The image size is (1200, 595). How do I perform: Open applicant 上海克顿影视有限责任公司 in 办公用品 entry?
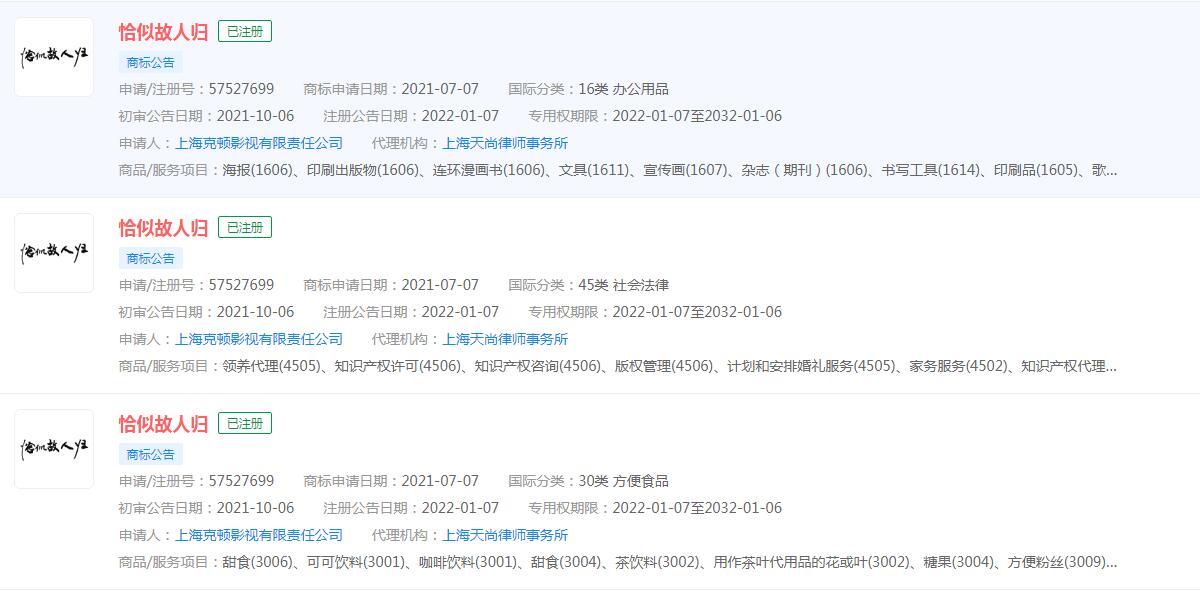pyautogui.click(x=259, y=143)
